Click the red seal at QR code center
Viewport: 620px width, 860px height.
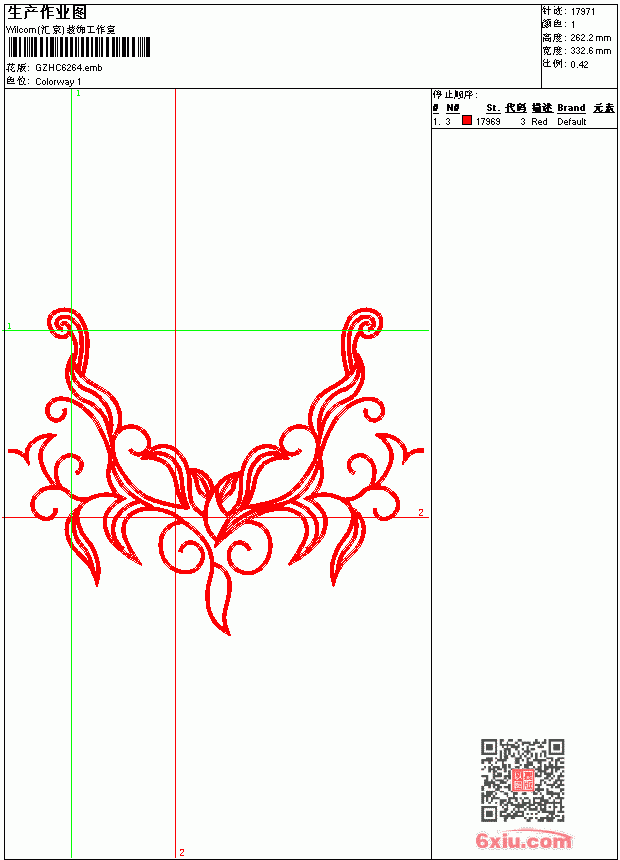tap(523, 780)
